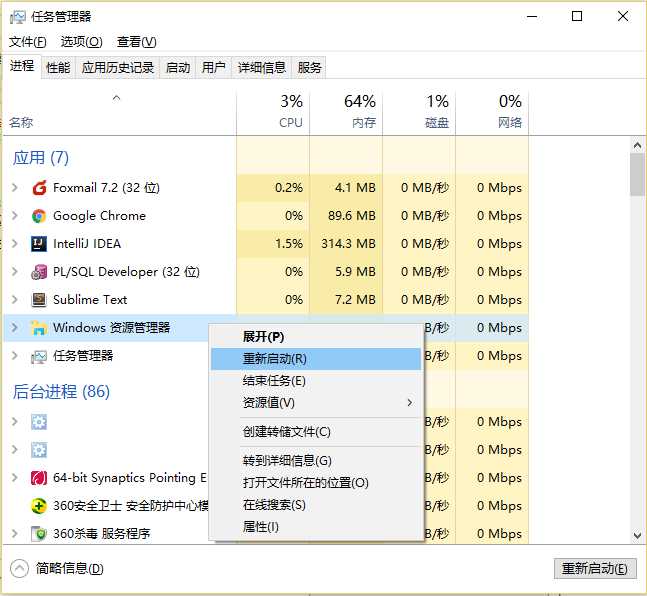Sort by the 内存 column header
Viewport: 647px width, 596px height.
[346, 111]
